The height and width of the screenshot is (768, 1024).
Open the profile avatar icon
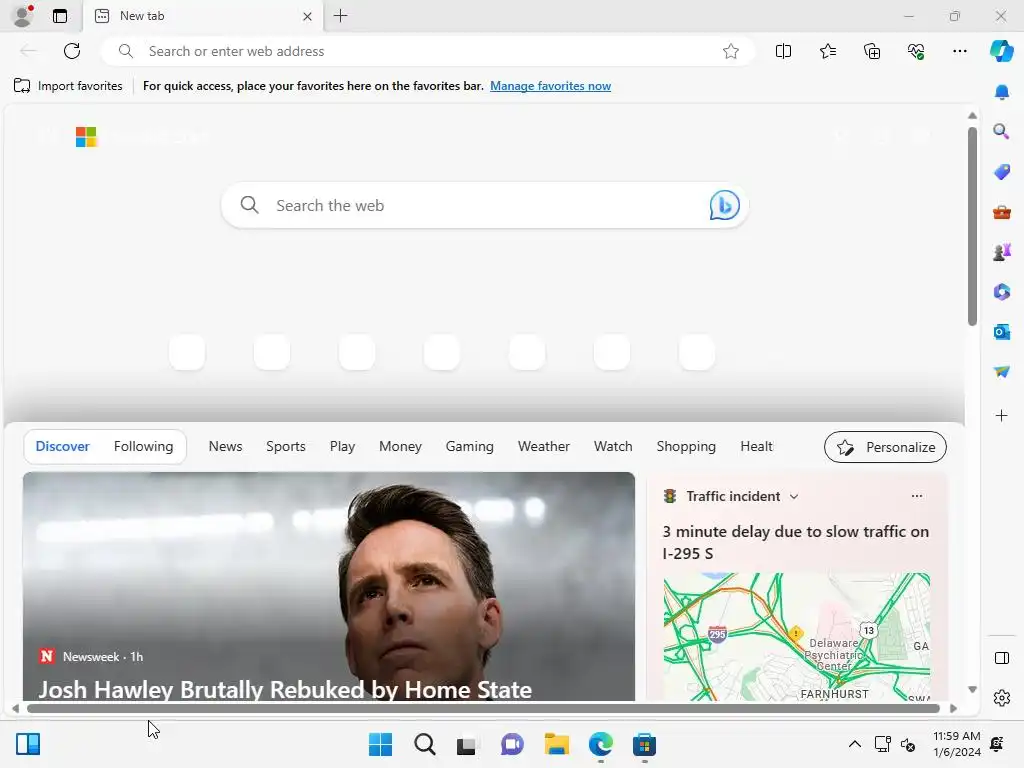click(23, 16)
